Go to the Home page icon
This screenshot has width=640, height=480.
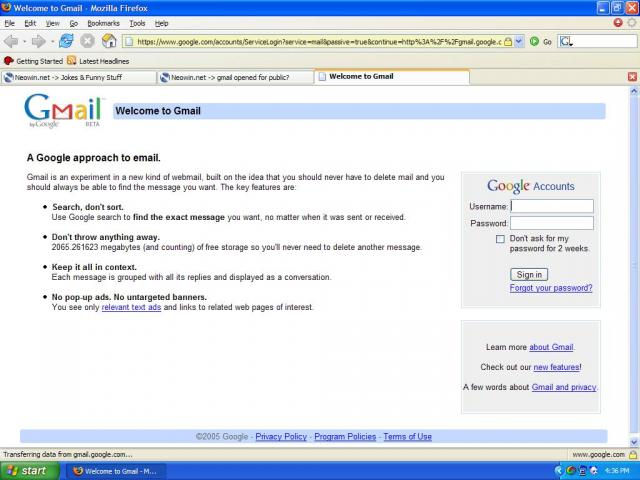[109, 41]
